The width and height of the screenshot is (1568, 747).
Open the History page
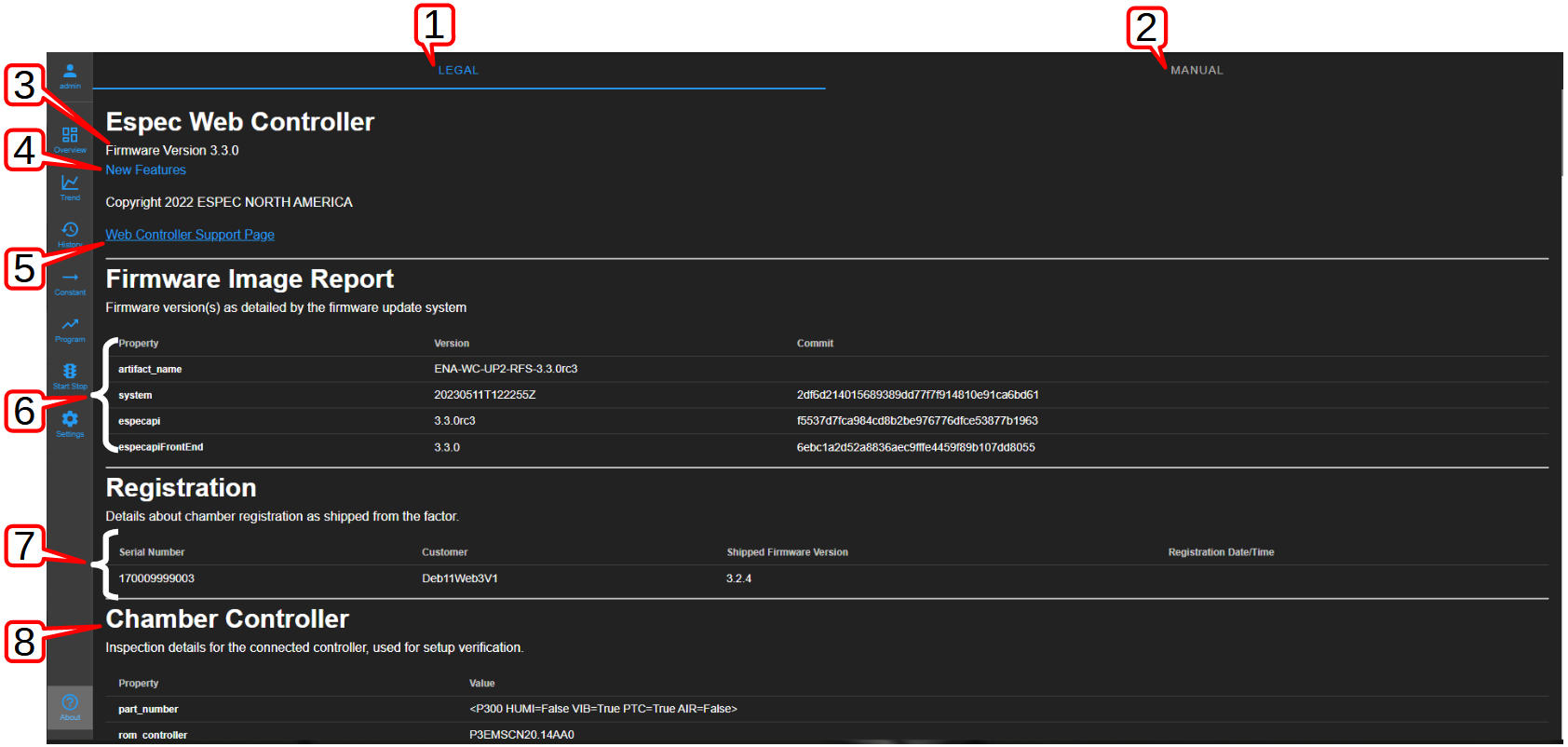pyautogui.click(x=70, y=234)
